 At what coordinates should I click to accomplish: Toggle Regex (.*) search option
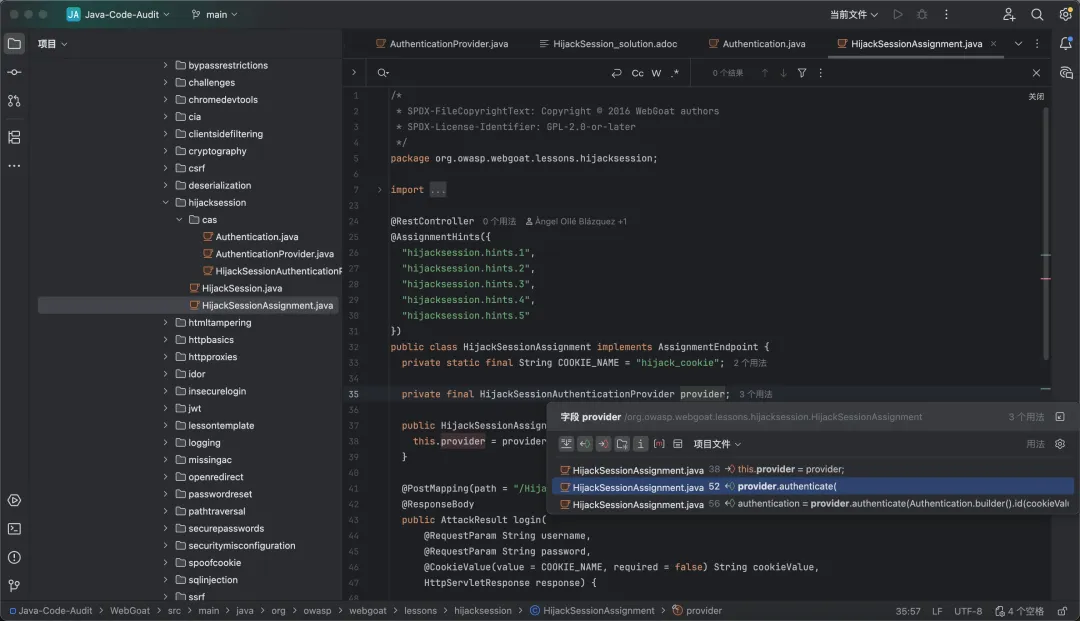pyautogui.click(x=675, y=73)
